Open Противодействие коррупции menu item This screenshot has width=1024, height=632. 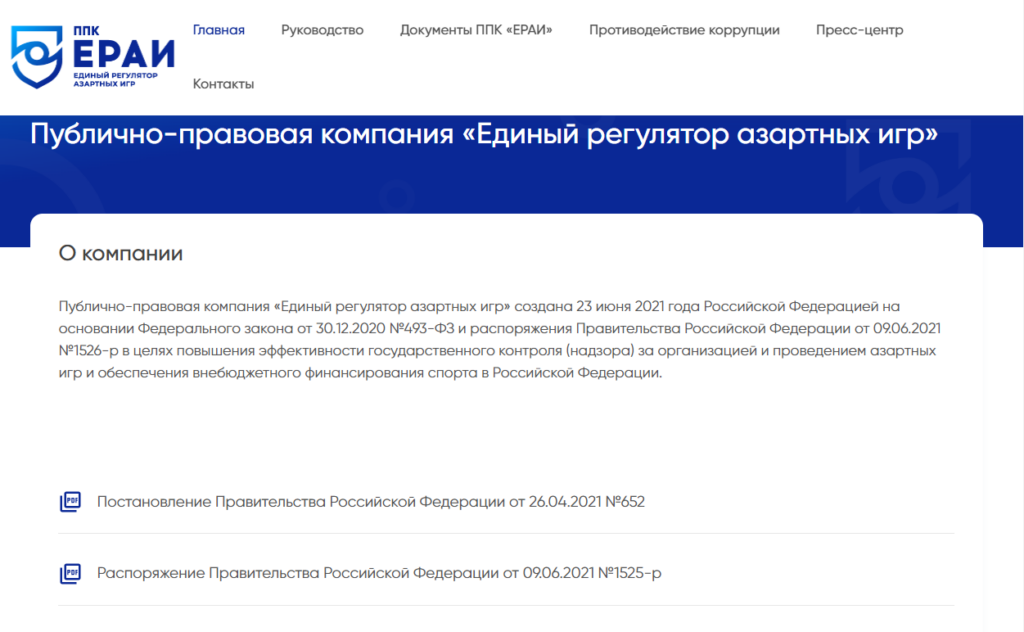click(x=684, y=30)
